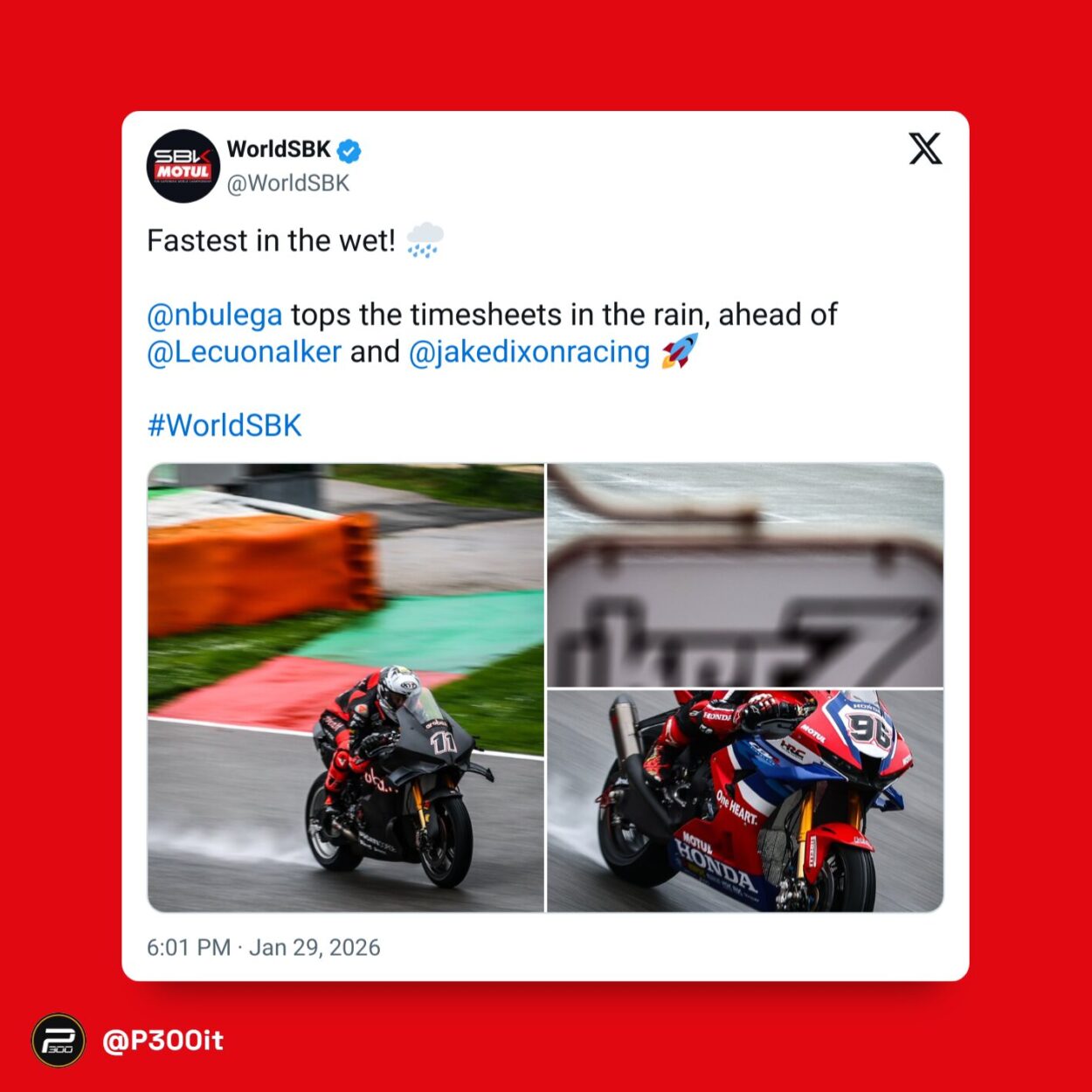The image size is (1092, 1092).
Task: Click the P300 circular logo
Action: pos(59,1040)
